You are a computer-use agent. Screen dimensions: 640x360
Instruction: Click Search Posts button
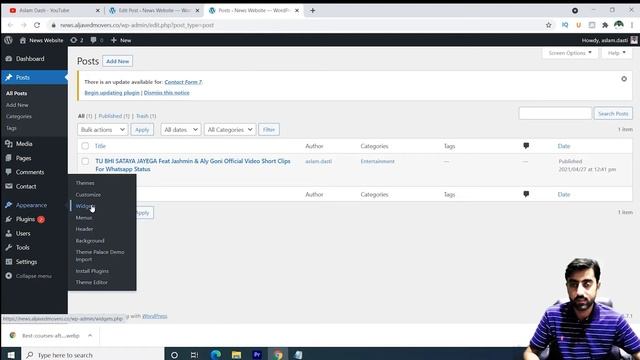click(x=613, y=113)
